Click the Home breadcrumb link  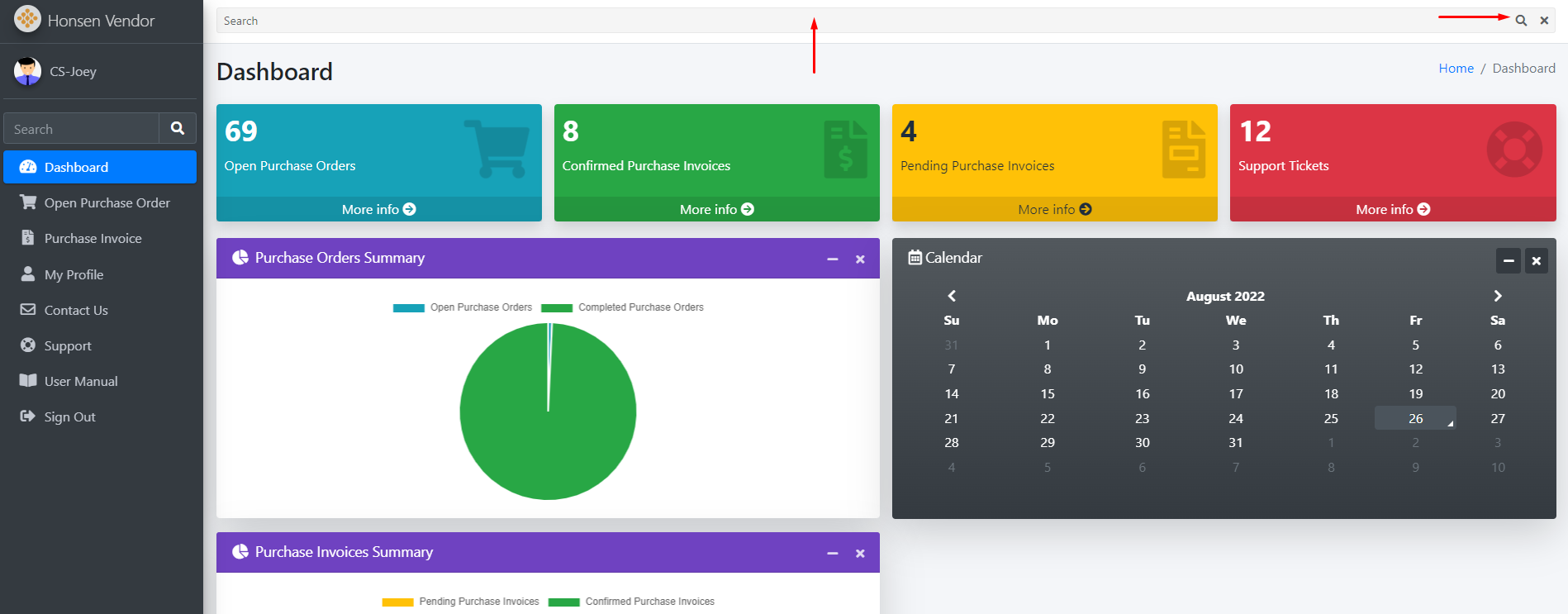pyautogui.click(x=1456, y=69)
